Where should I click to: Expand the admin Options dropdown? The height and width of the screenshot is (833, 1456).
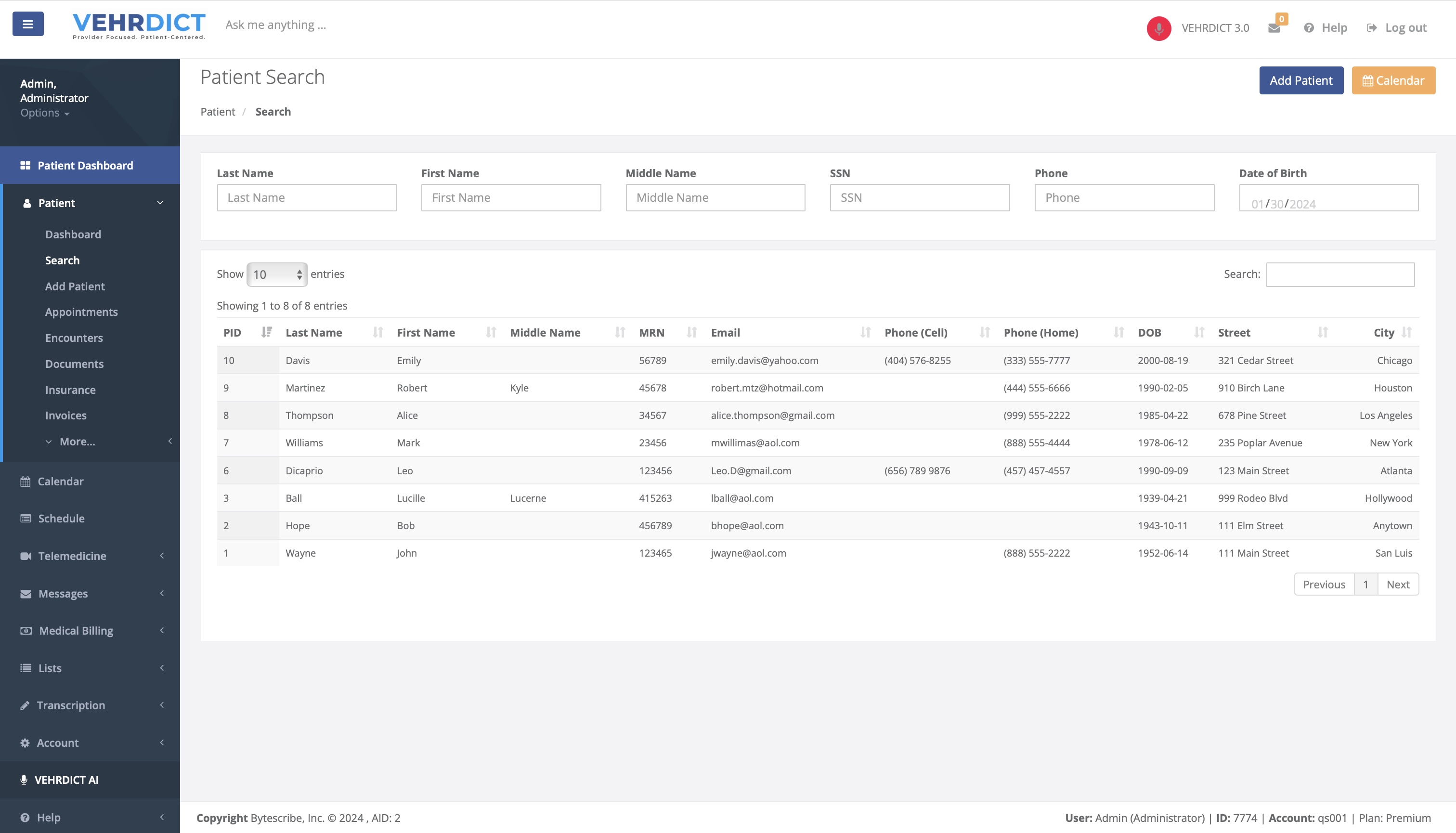[45, 113]
